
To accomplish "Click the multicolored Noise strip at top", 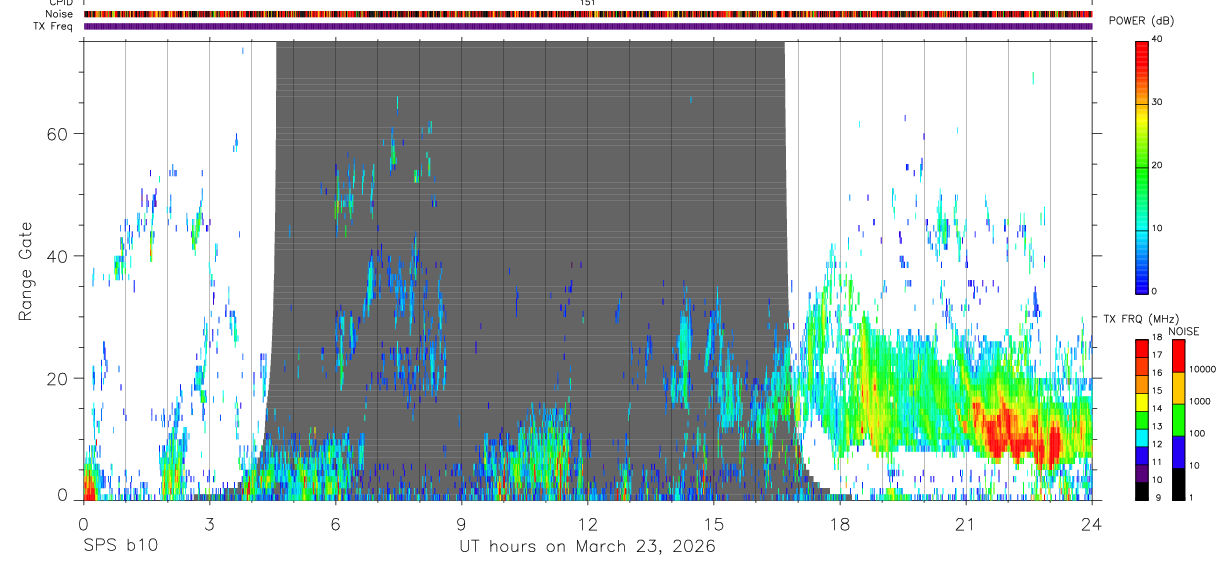I will (x=588, y=14).
